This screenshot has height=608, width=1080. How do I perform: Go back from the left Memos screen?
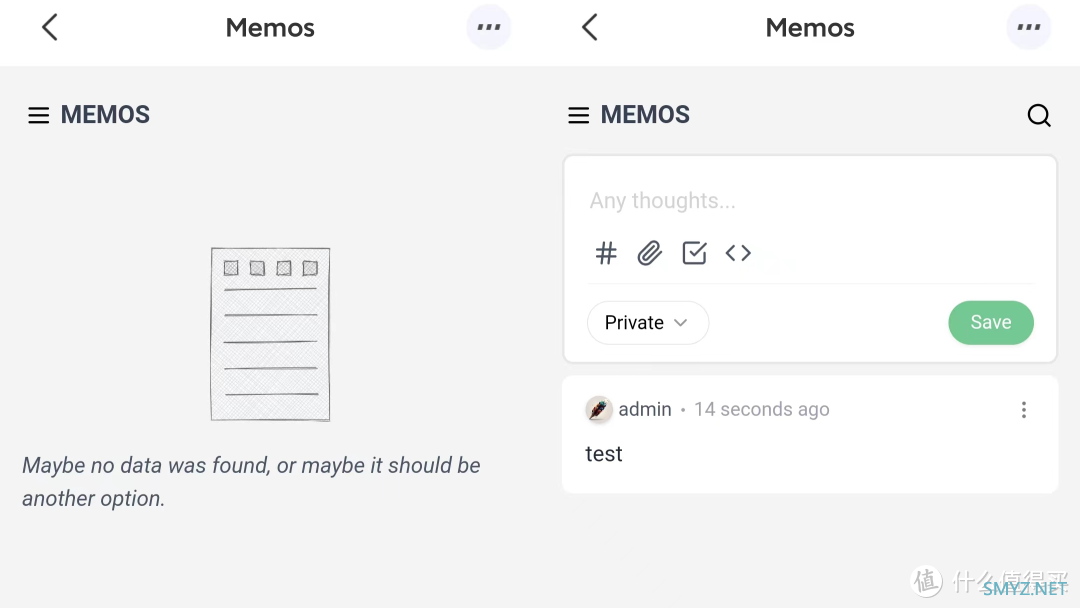coord(50,28)
